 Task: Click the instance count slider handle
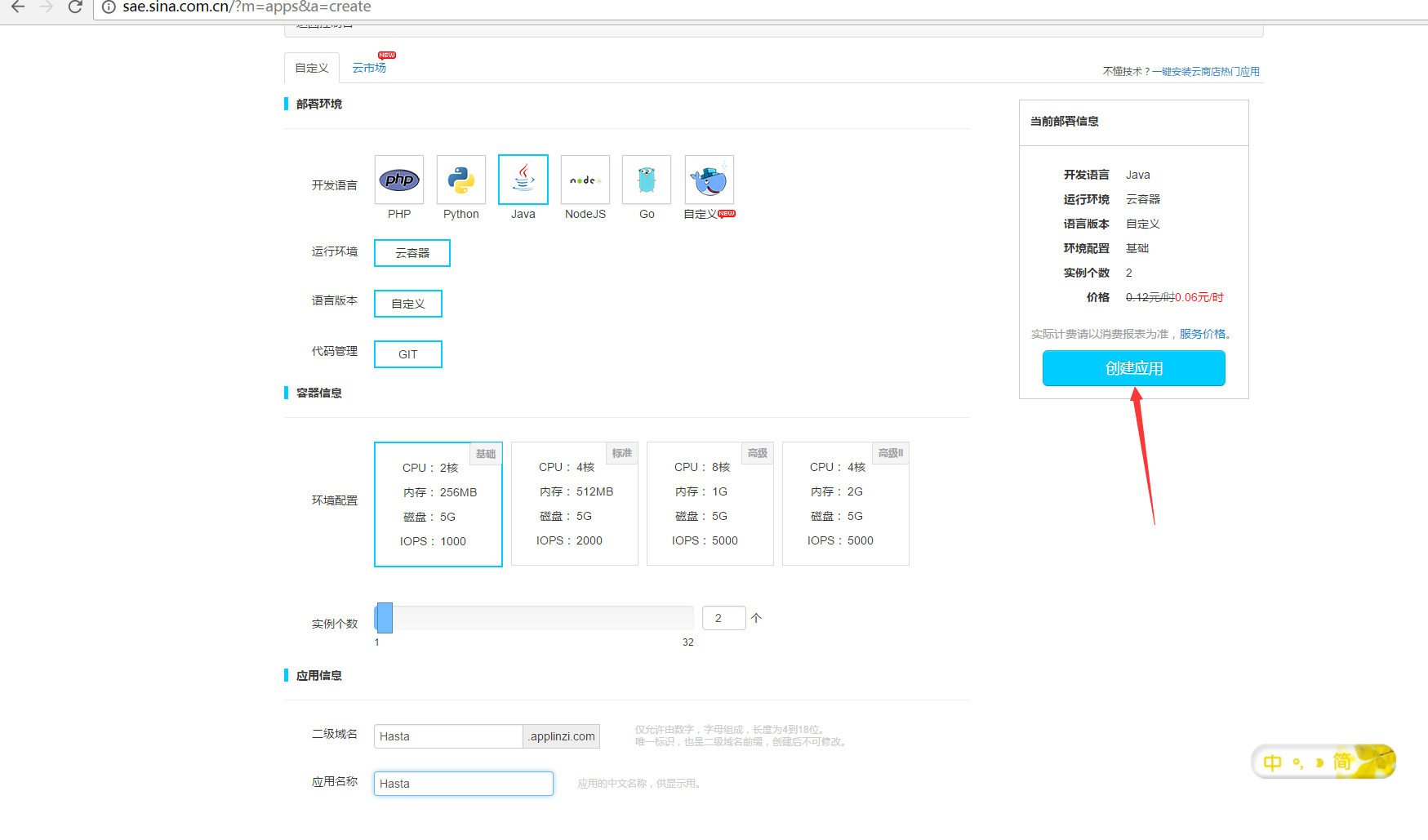coord(385,618)
